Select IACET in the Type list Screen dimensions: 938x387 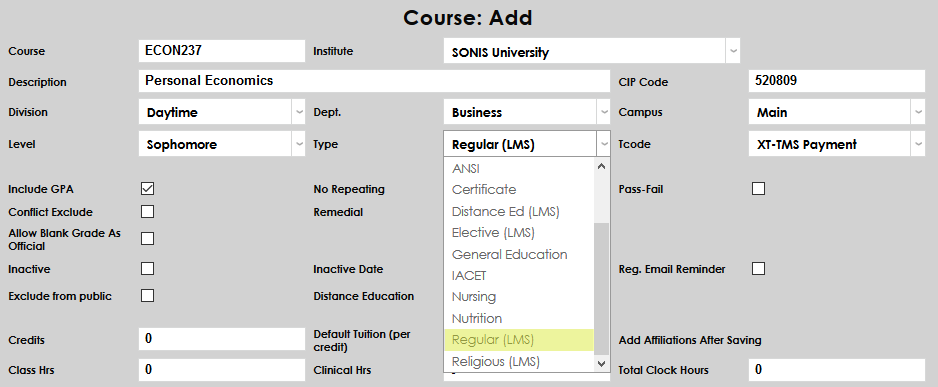(x=519, y=276)
